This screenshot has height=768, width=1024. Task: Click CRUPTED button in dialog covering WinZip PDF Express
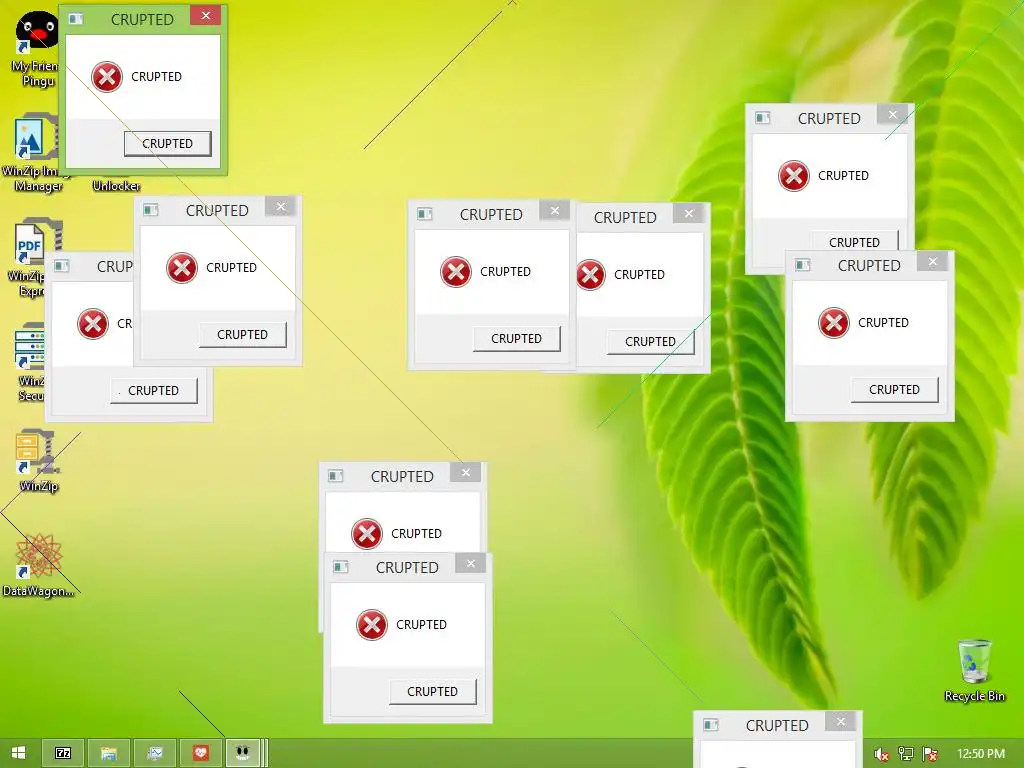153,391
